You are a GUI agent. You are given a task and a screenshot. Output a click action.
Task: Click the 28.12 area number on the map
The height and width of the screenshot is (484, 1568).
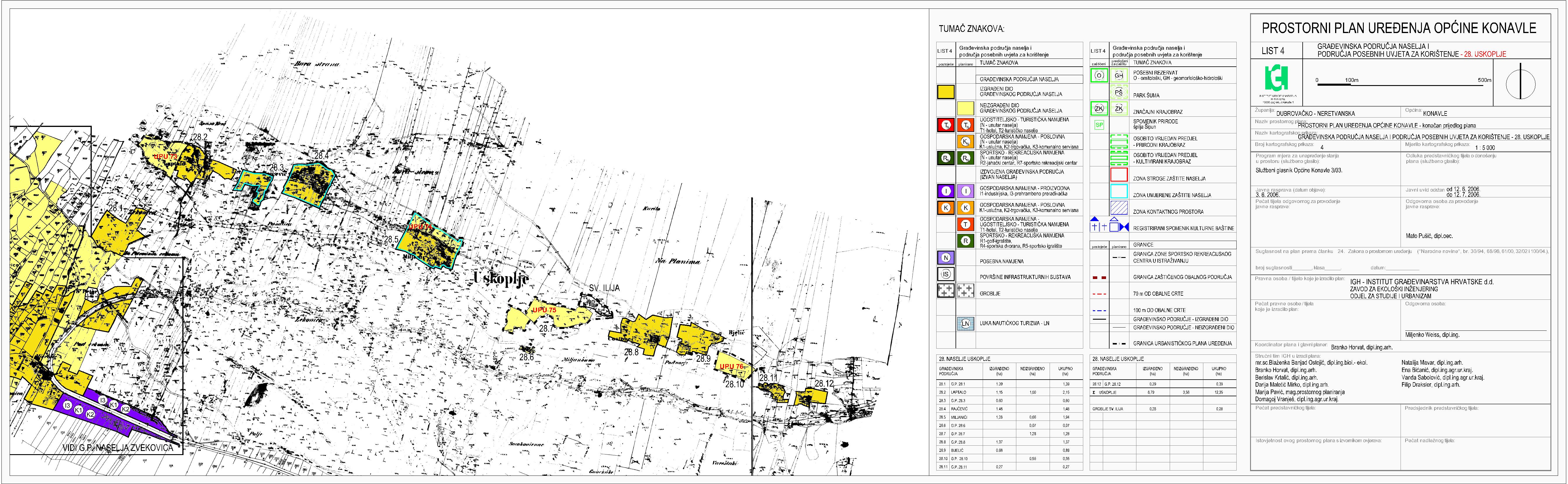click(824, 383)
